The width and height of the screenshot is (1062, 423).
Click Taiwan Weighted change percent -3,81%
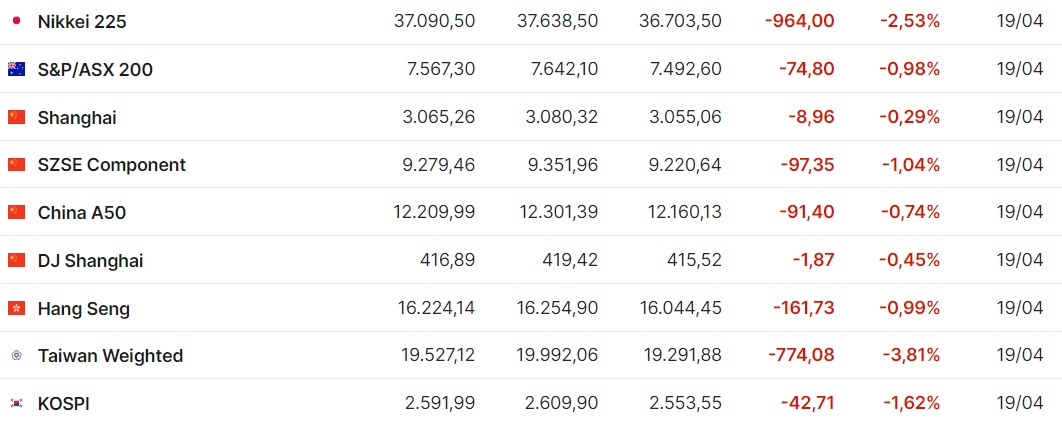[910, 355]
